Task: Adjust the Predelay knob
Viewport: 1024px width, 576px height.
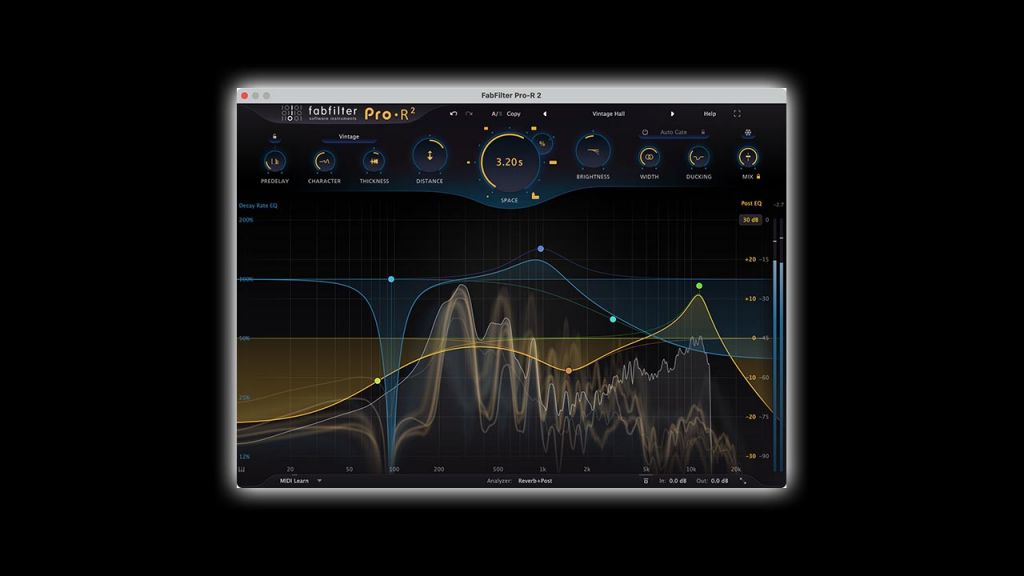Action: point(275,161)
